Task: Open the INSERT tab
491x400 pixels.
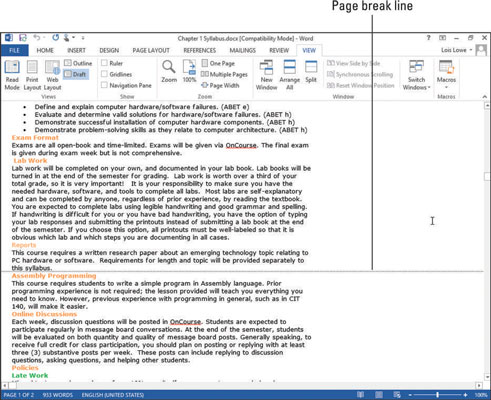Action: (76, 50)
